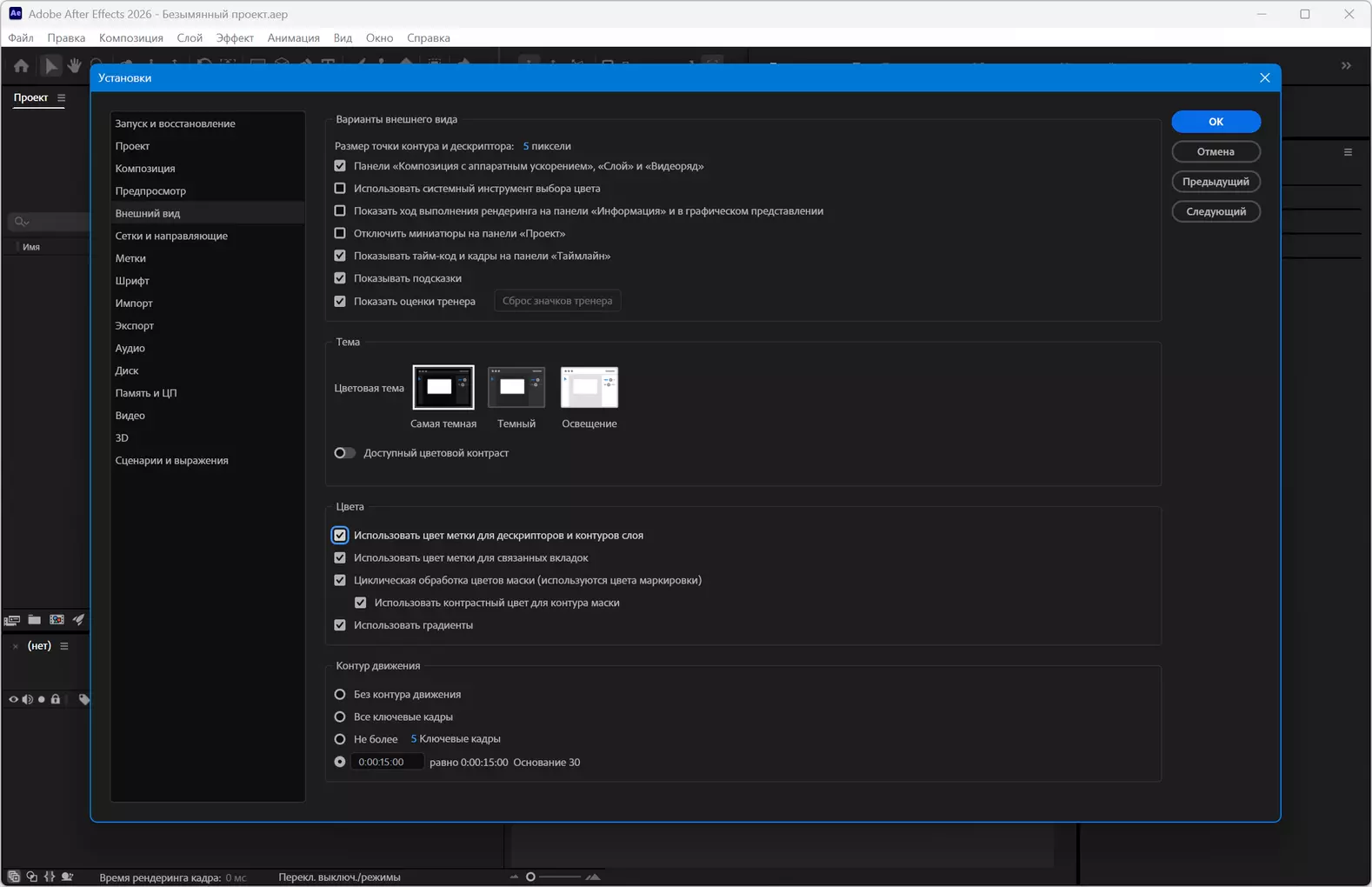Click the zoom-out mountain icon beside timeline slider
This screenshot has width=1372, height=887.
click(514, 877)
